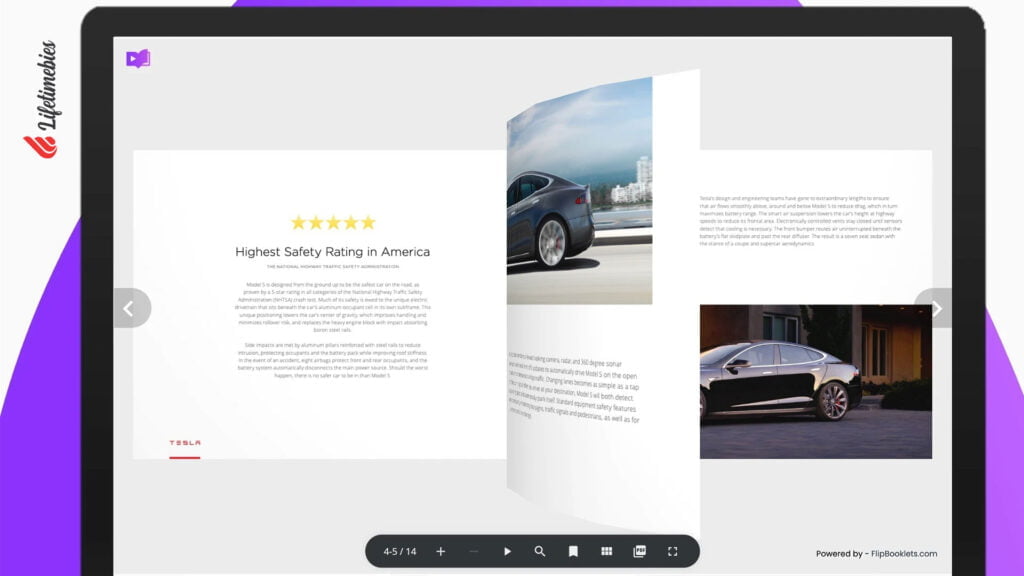Click the black Tesla car photo

click(x=816, y=381)
